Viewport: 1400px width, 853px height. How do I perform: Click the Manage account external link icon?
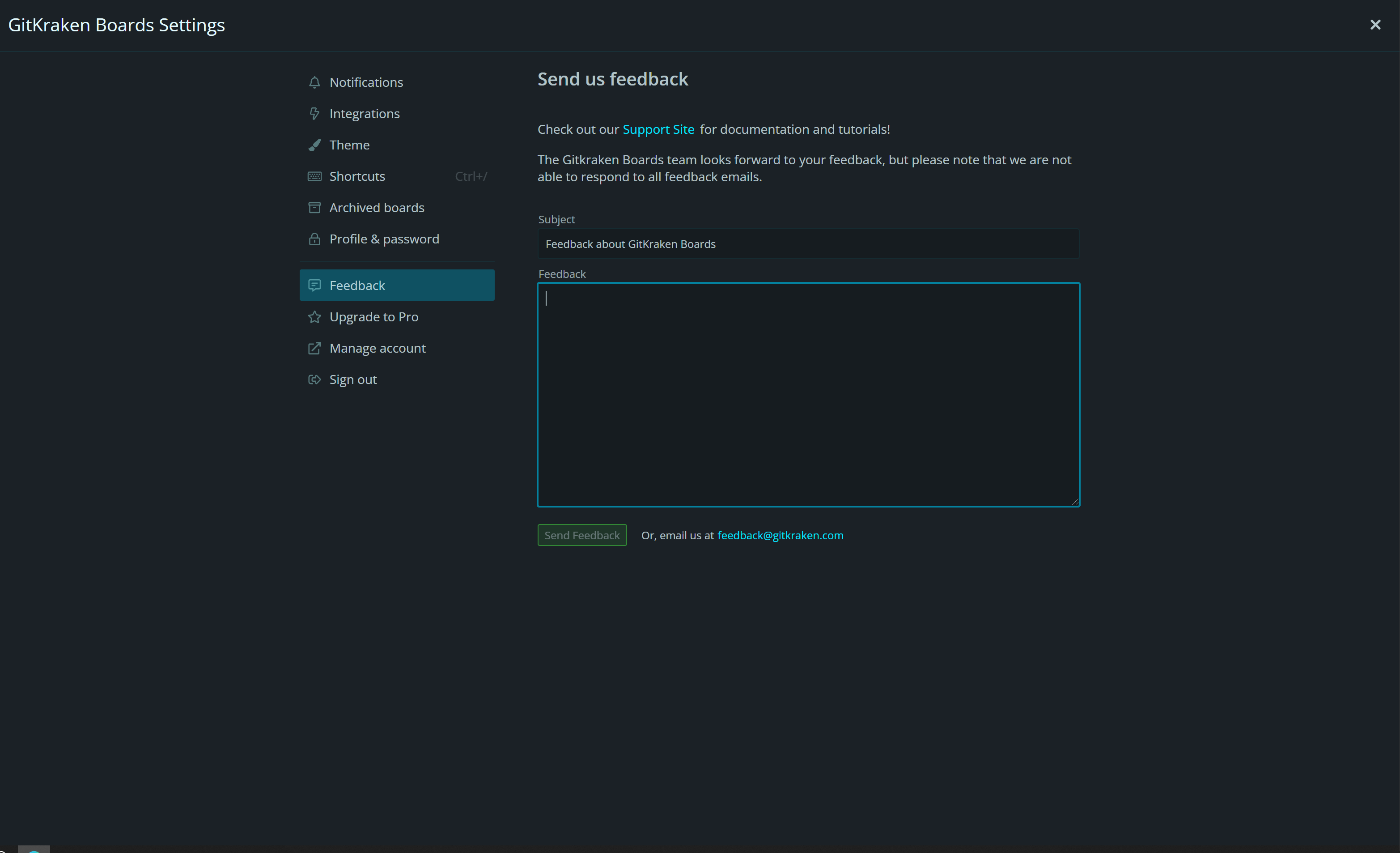point(314,348)
